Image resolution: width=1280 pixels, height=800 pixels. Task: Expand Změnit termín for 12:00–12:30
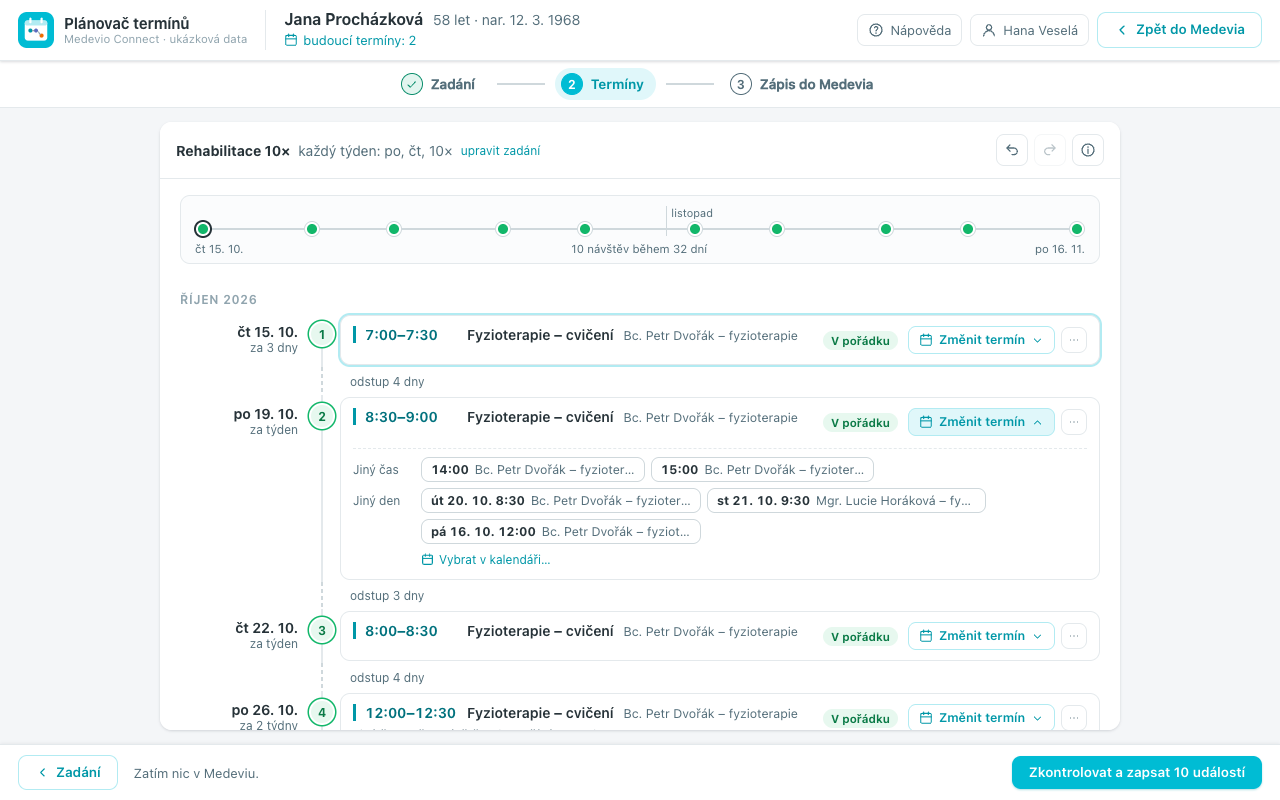pyautogui.click(x=981, y=718)
